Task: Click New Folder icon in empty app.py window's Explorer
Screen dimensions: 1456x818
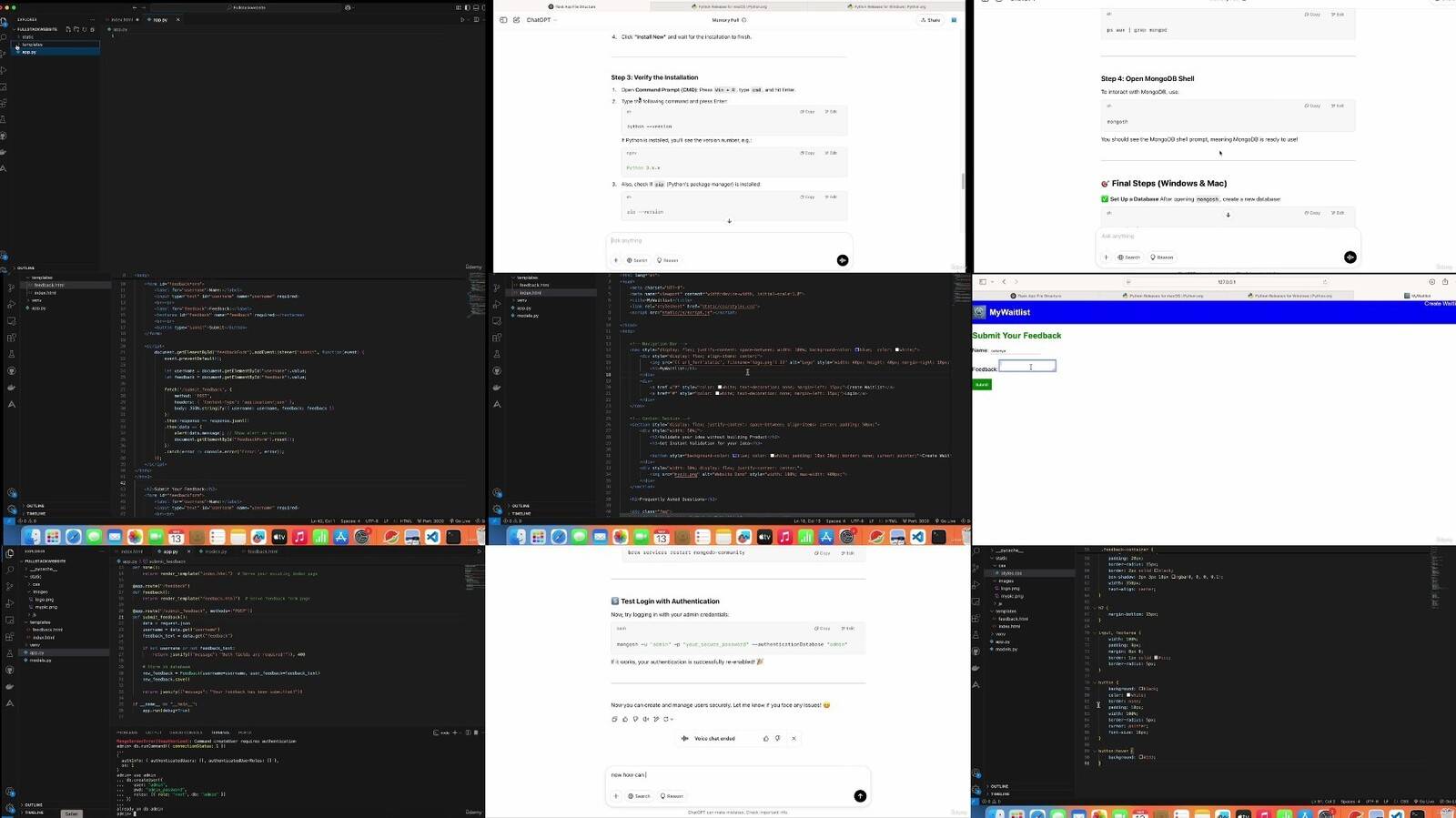Action: pos(76,29)
